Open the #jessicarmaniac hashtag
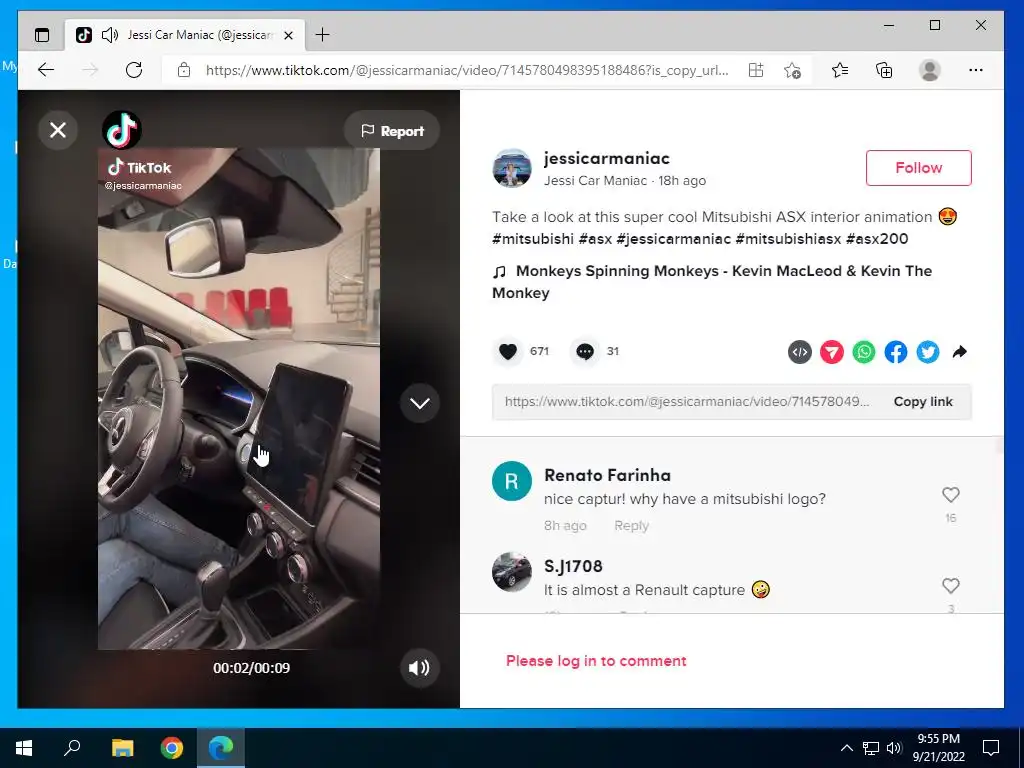 [673, 239]
